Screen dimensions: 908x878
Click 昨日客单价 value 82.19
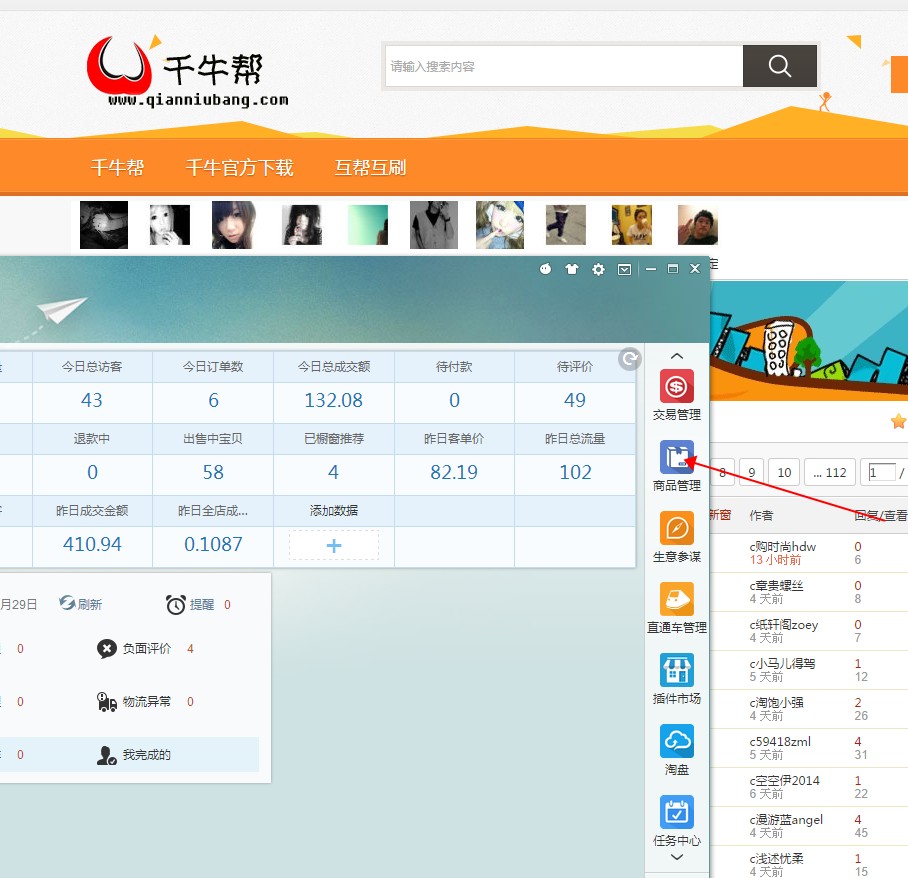coord(454,472)
